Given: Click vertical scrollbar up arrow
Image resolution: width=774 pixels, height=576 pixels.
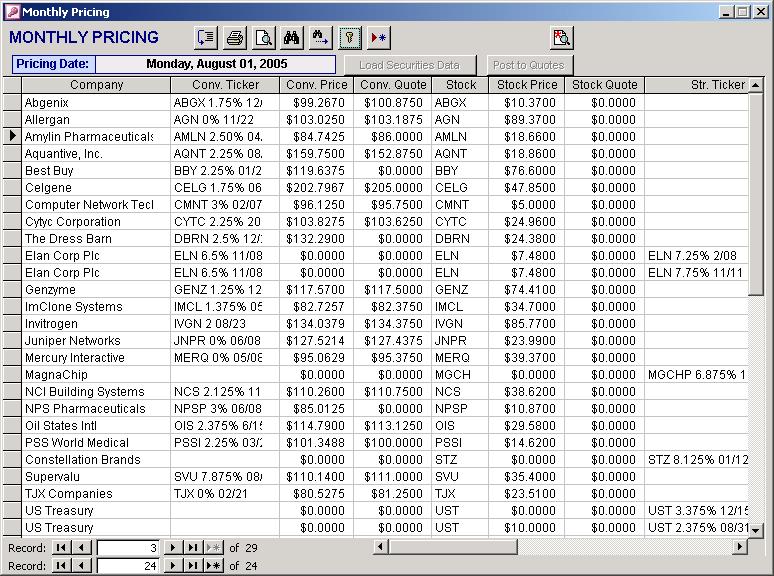Looking at the screenshot, I should (756, 85).
